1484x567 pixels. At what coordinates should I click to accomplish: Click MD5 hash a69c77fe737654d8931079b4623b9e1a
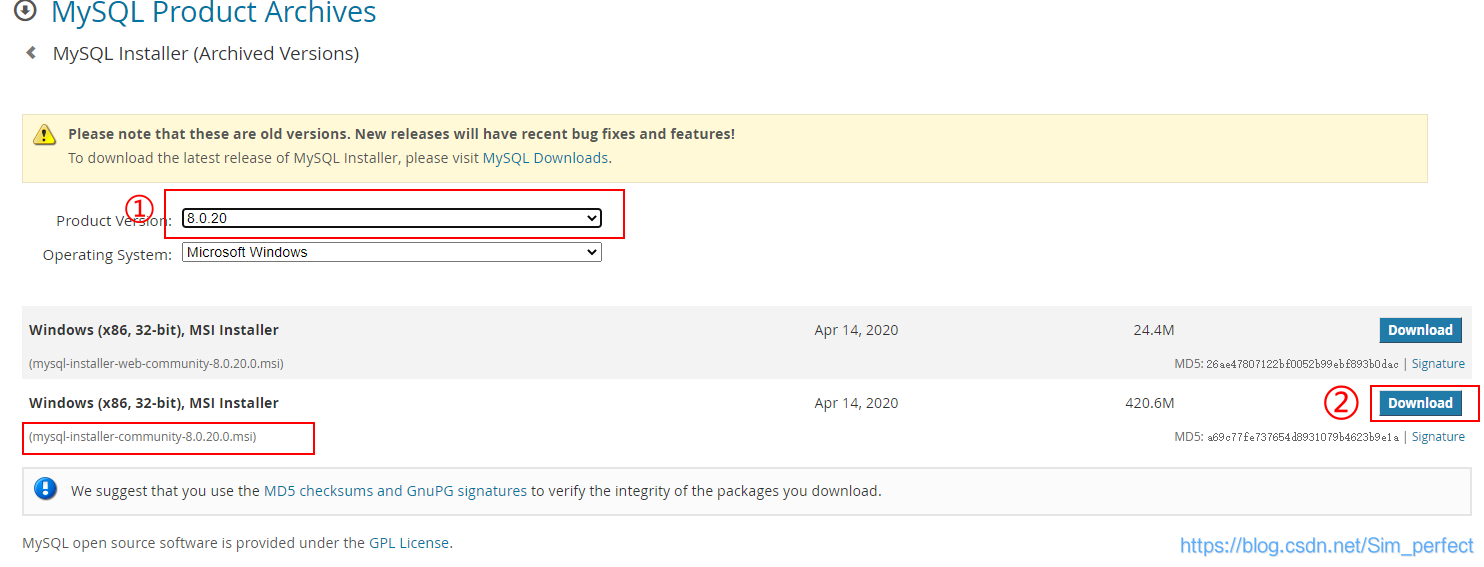(x=1303, y=437)
